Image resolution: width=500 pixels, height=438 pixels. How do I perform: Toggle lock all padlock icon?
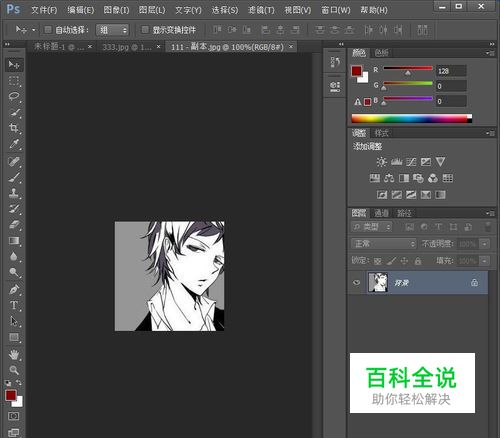point(418,261)
